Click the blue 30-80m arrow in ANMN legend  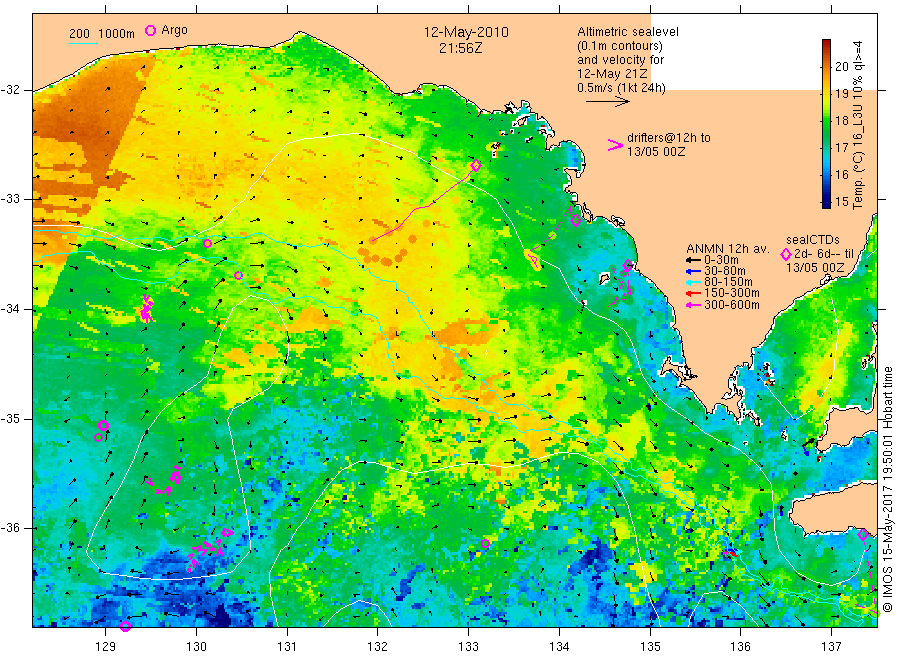693,271
